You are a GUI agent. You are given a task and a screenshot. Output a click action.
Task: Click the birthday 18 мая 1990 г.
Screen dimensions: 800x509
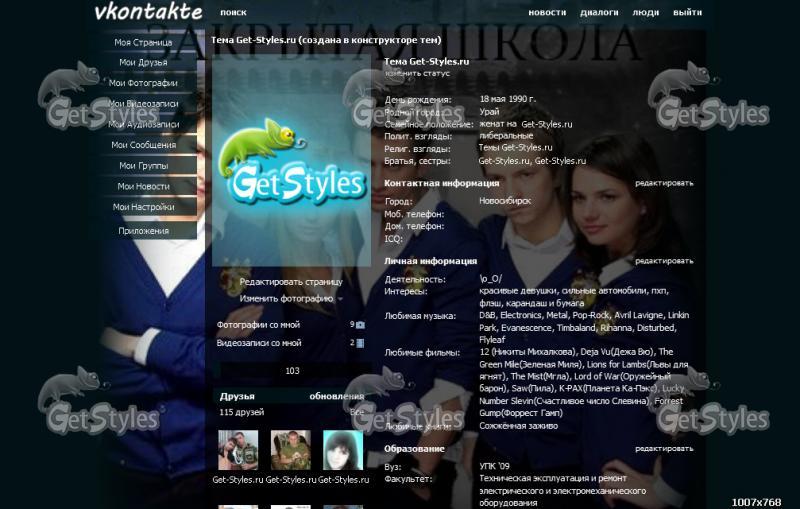(x=508, y=99)
